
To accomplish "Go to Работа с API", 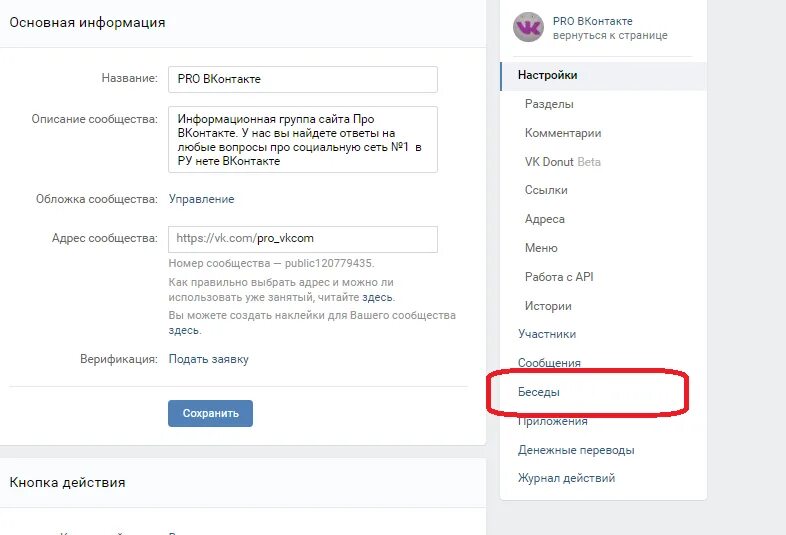I will coord(559,277).
